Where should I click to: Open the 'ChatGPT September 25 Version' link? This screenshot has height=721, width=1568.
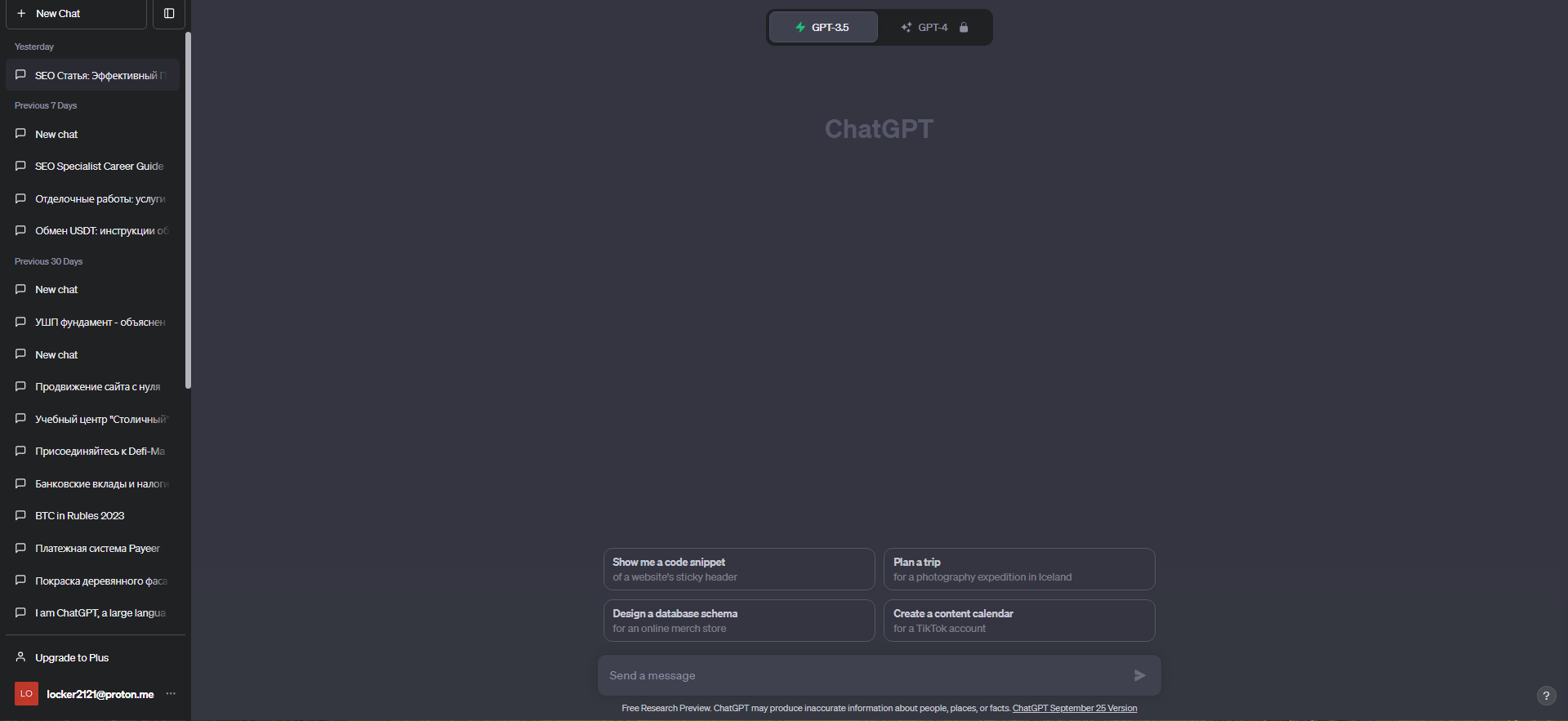click(x=1075, y=708)
